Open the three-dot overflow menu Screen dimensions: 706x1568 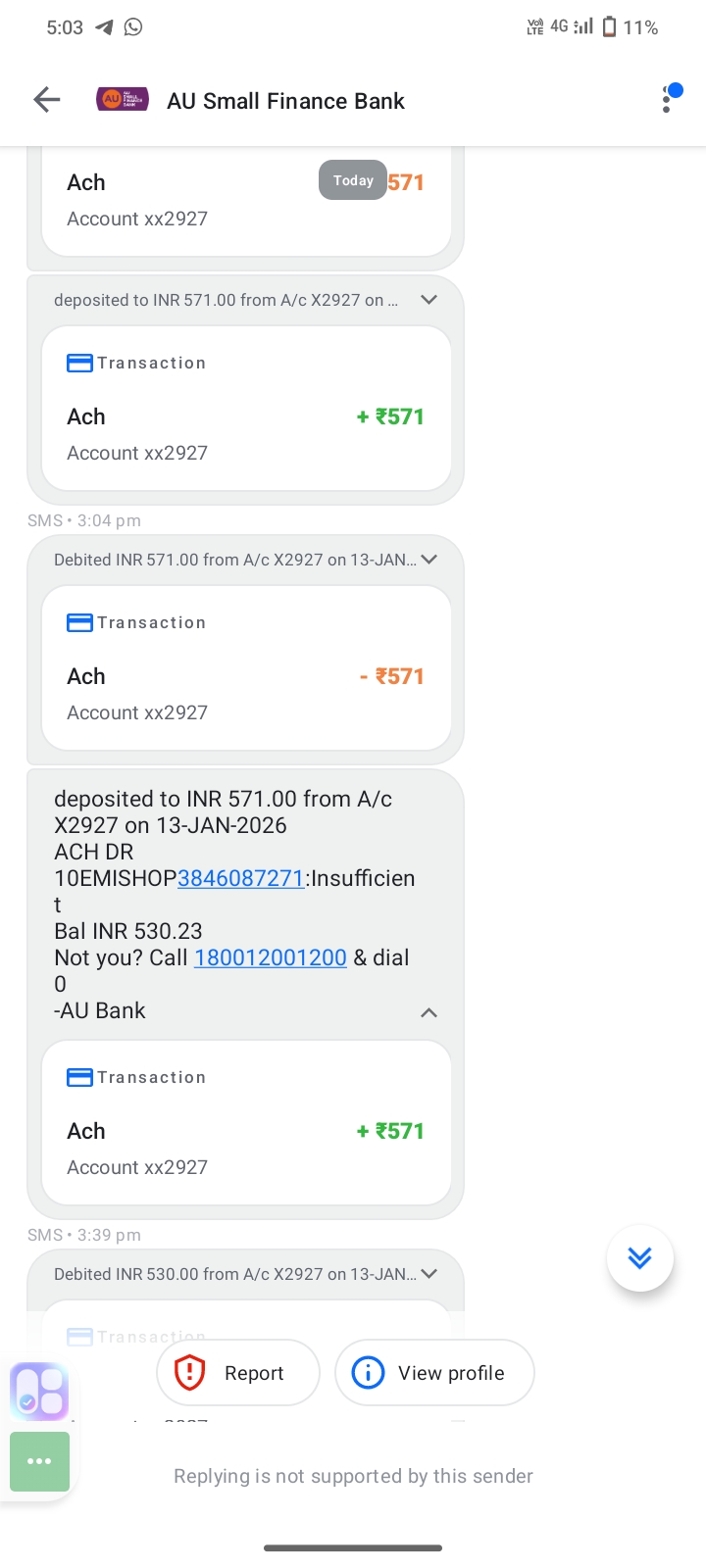click(667, 100)
